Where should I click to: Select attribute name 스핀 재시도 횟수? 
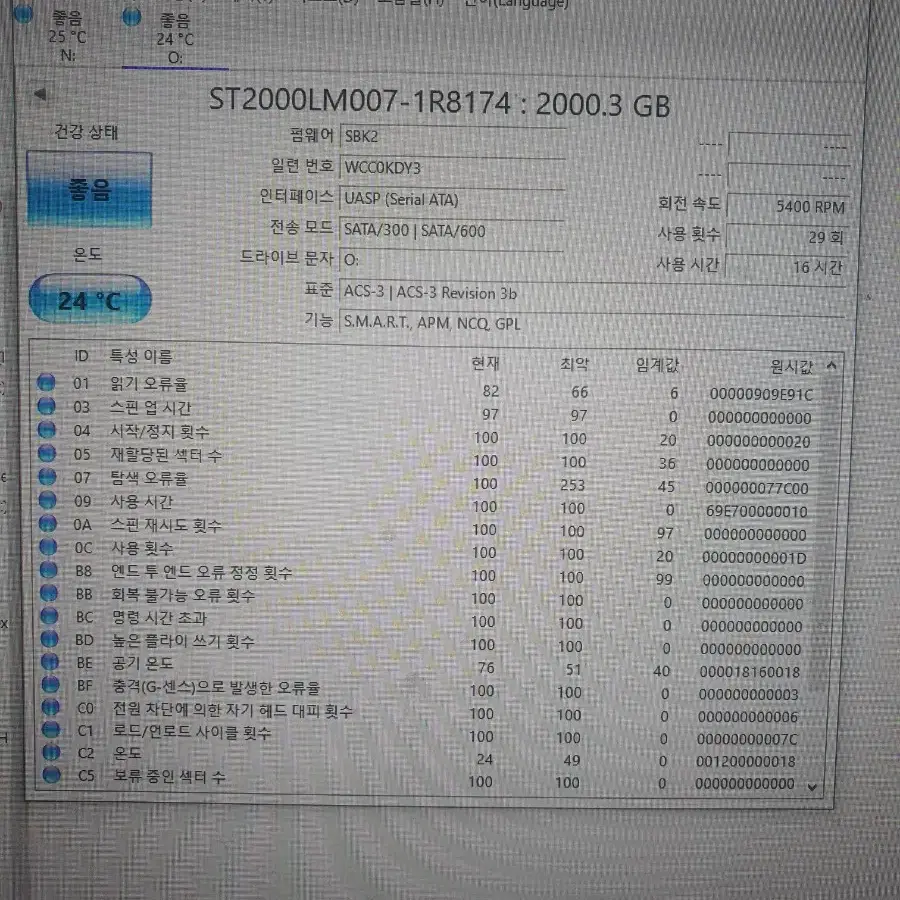tap(166, 525)
